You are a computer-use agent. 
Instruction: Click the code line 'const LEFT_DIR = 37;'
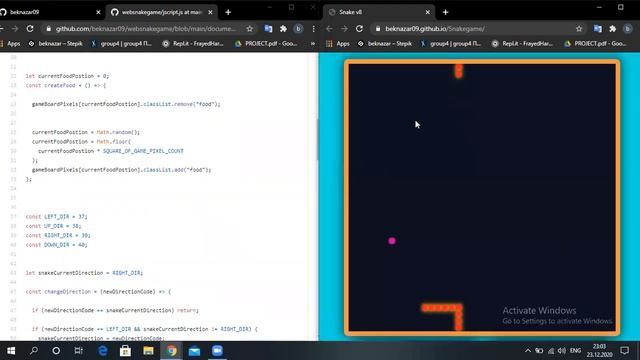click(x=56, y=216)
